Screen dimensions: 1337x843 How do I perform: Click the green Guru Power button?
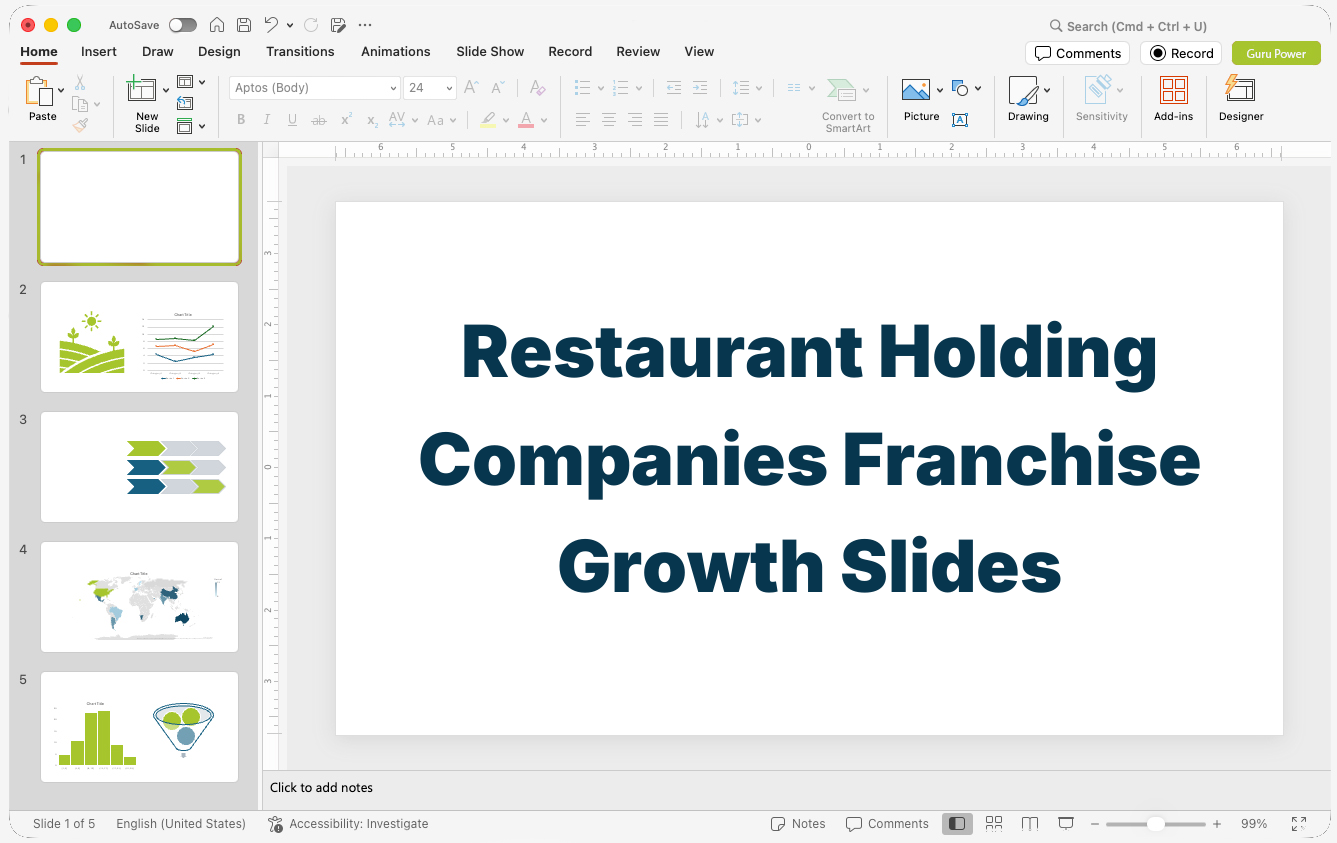tap(1276, 53)
